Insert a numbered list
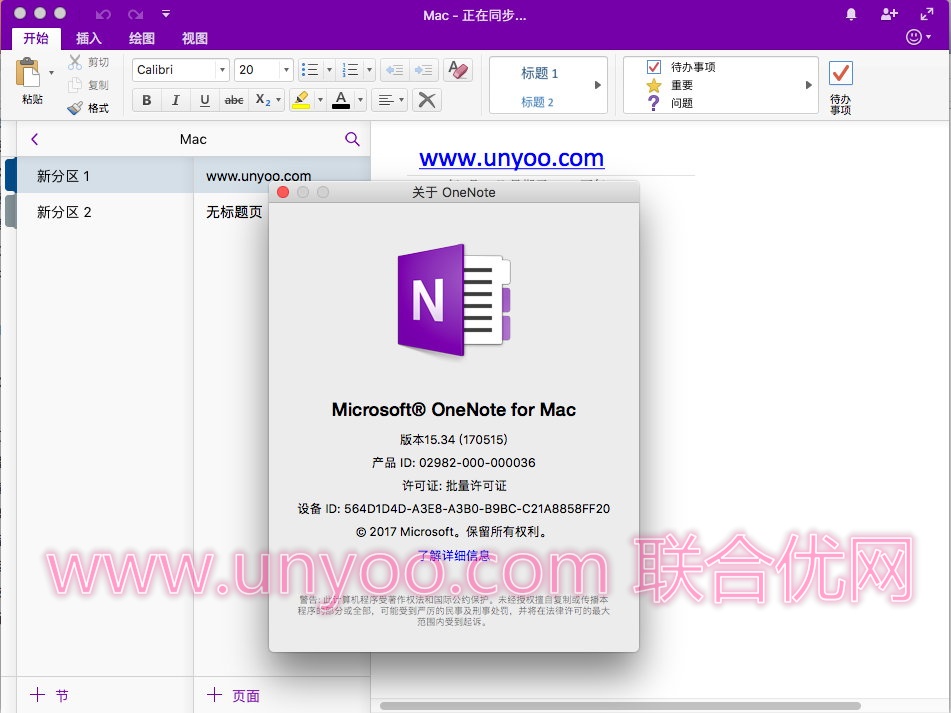 351,70
